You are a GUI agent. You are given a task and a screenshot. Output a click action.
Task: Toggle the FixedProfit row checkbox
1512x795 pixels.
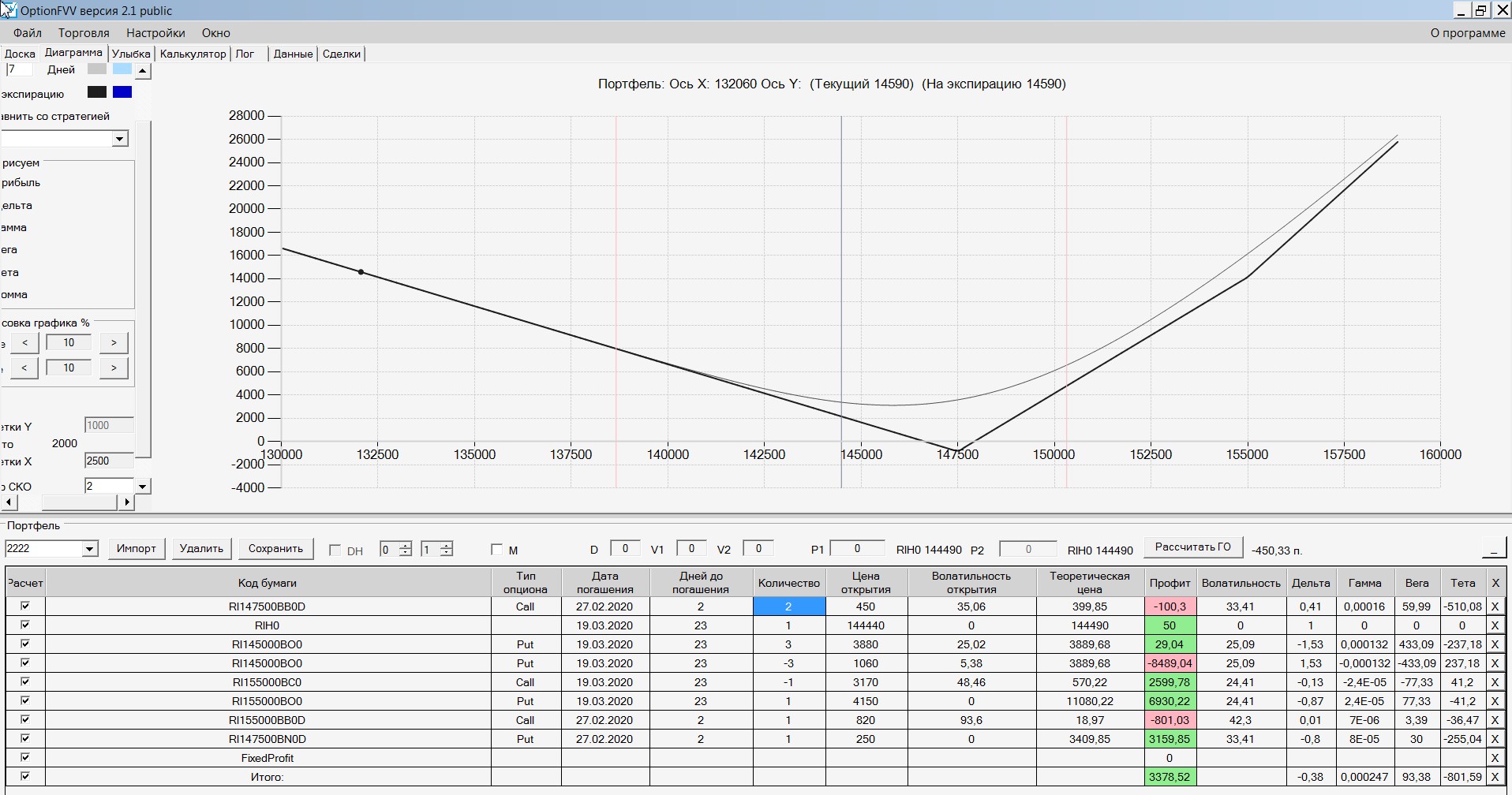tap(25, 757)
